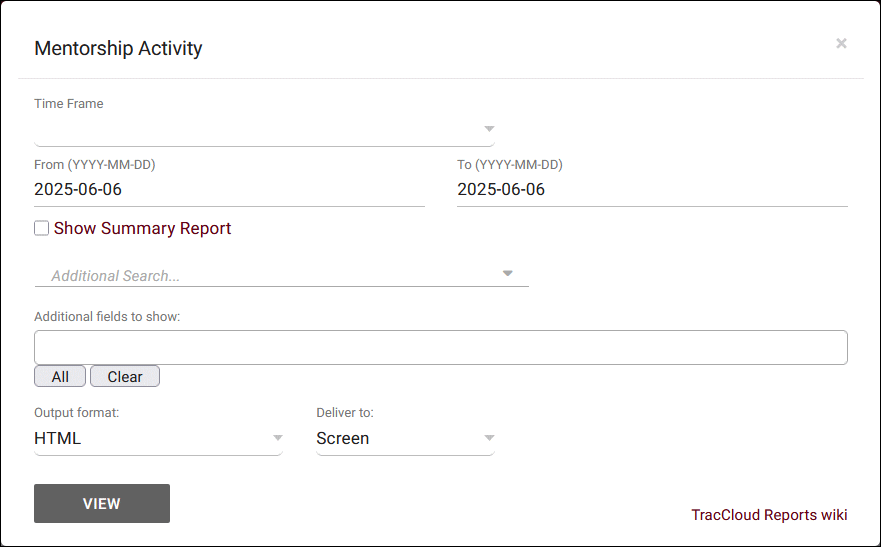Open the Time Frame dropdown field
Screen dimensions: 881x547
click(x=255, y=130)
